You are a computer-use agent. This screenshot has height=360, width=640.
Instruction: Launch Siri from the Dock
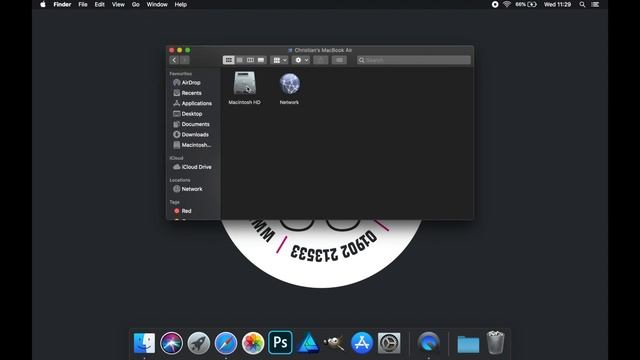click(171, 342)
